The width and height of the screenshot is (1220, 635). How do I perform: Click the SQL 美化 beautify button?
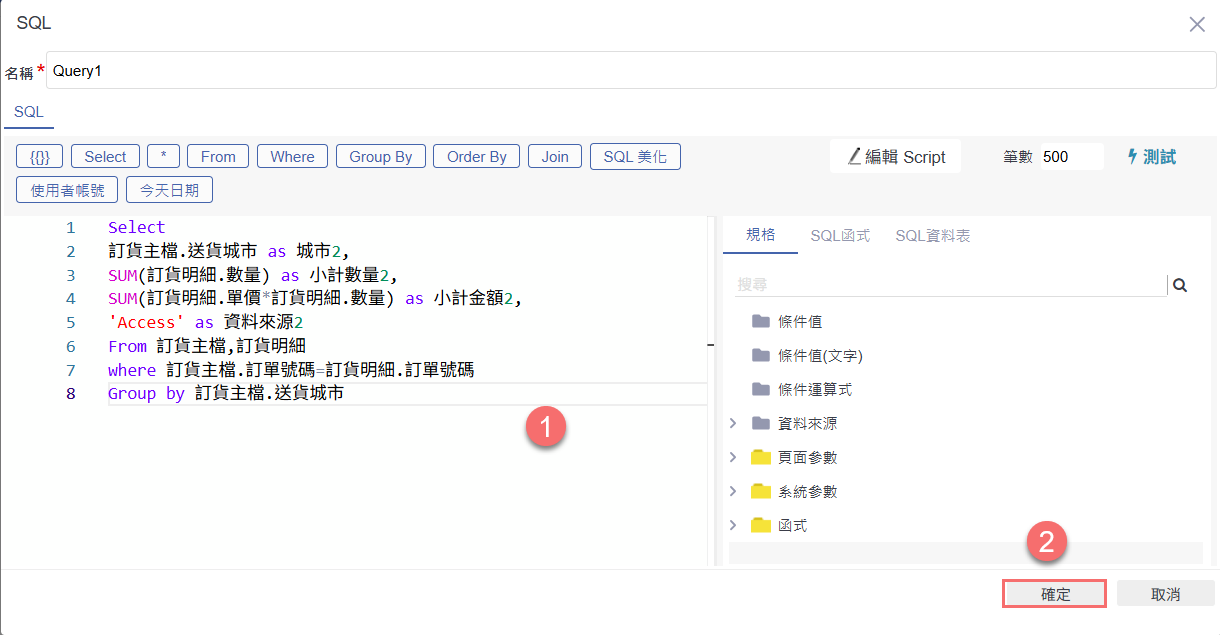pos(635,157)
